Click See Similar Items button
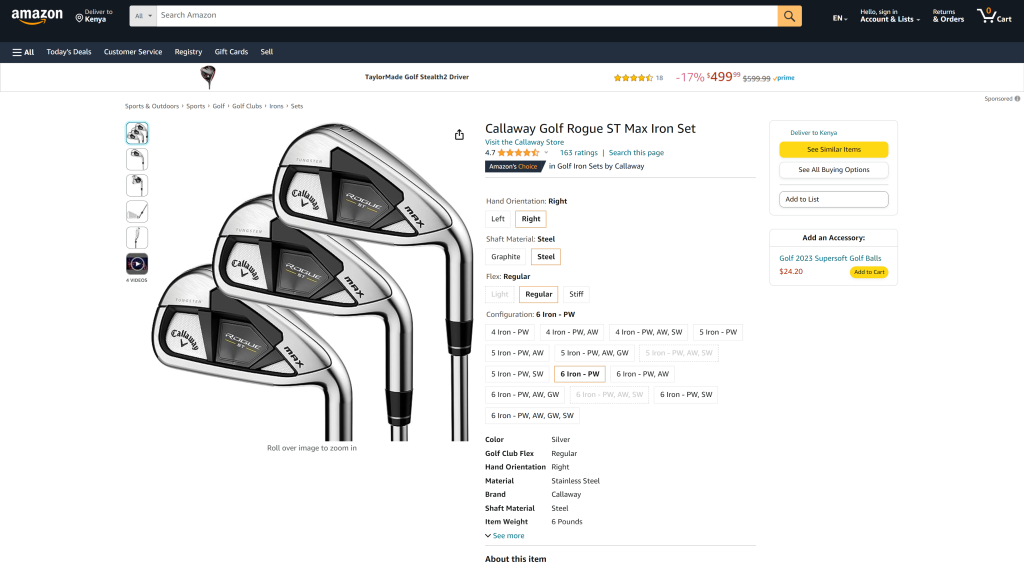This screenshot has width=1024, height=569. pos(833,150)
